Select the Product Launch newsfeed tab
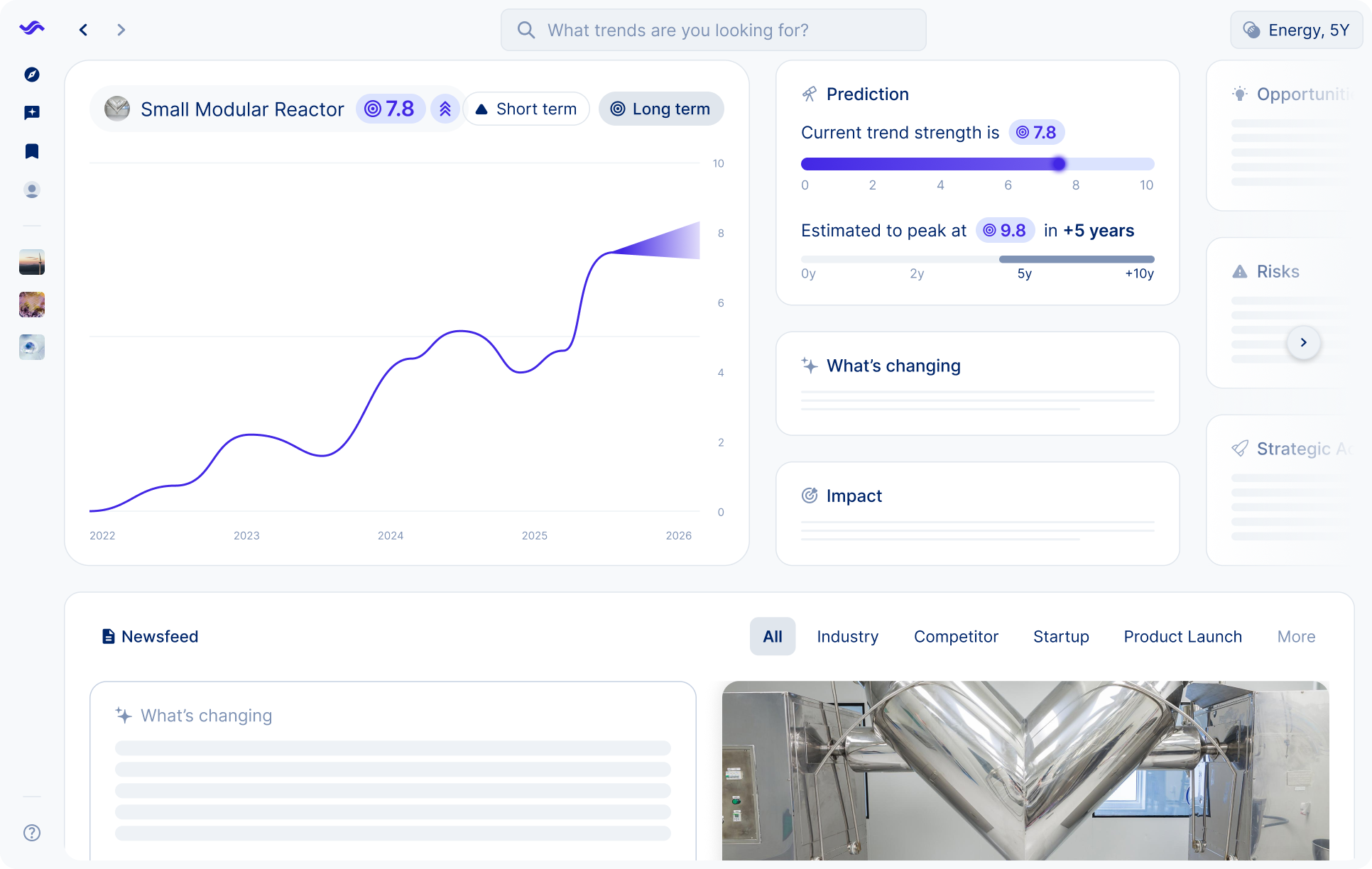 (1182, 637)
